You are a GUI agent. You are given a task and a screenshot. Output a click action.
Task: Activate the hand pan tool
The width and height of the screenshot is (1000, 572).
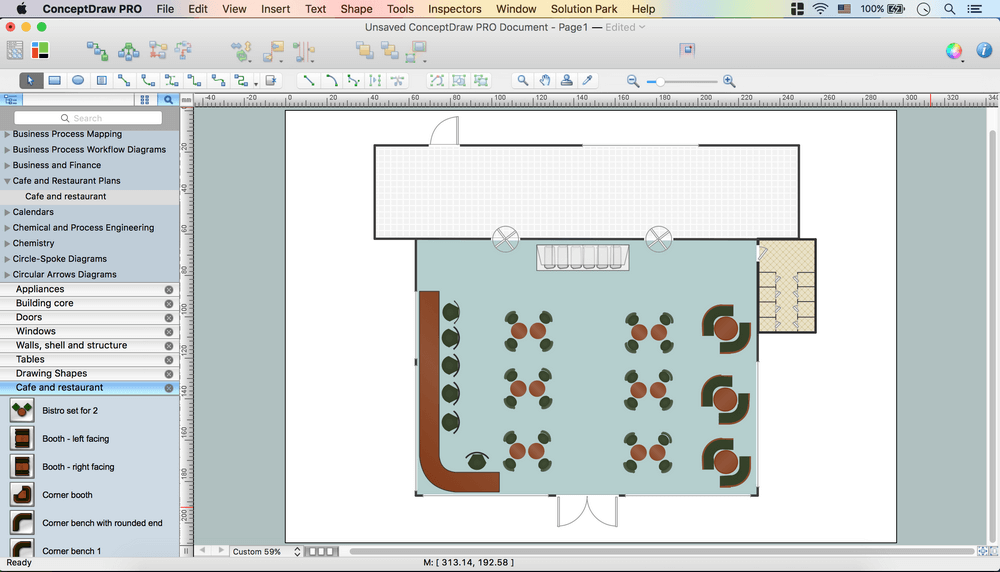pos(545,80)
